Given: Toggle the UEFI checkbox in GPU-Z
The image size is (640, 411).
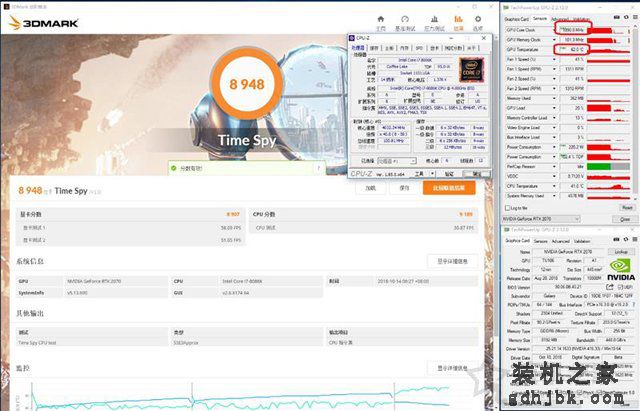Looking at the screenshot, I should coord(620,287).
